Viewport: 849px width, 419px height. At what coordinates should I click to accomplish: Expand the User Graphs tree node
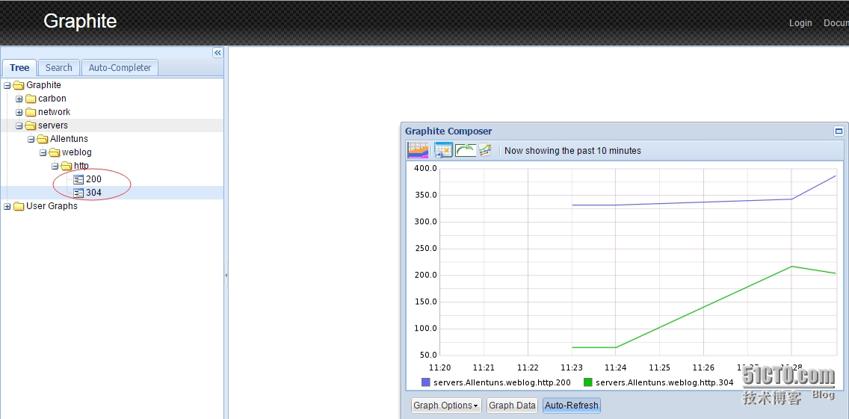8,206
